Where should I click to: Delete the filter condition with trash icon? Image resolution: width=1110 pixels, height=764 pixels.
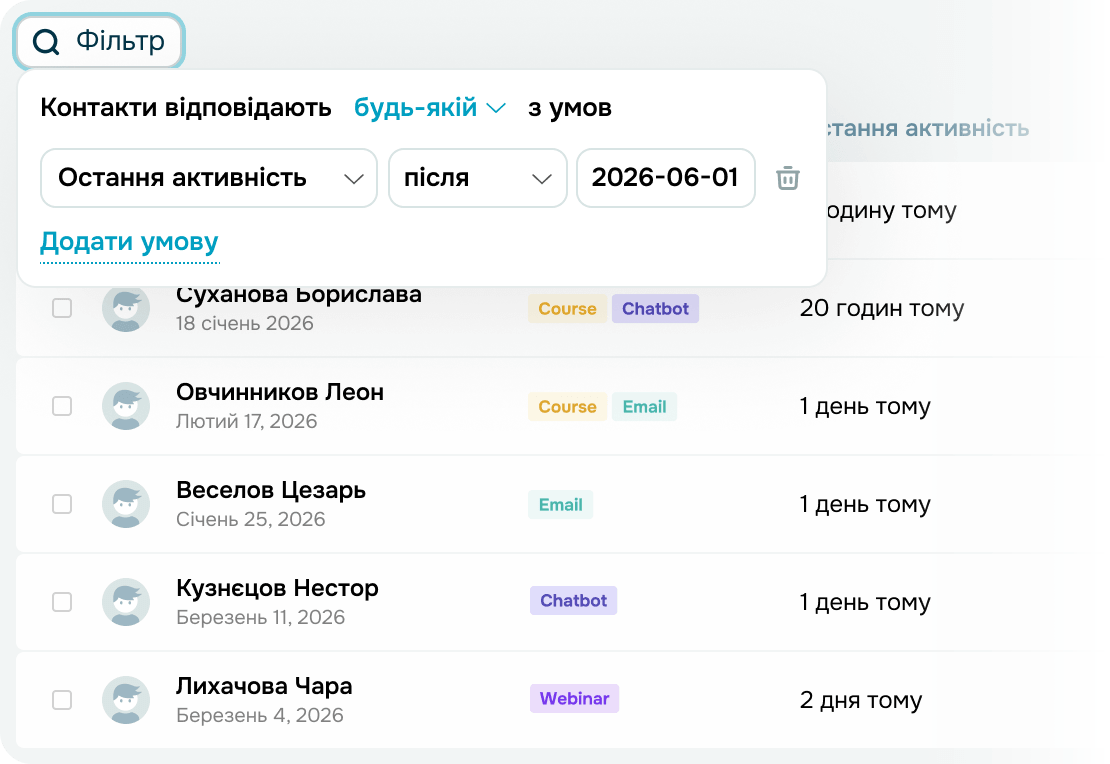pyautogui.click(x=788, y=178)
